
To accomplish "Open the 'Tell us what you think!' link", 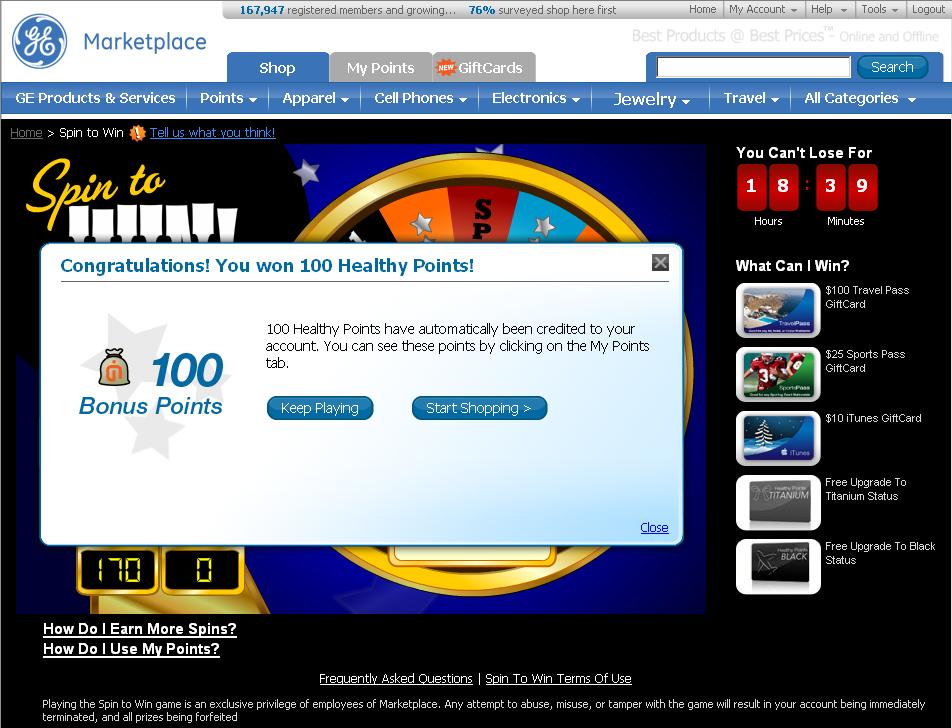I will coord(212,132).
